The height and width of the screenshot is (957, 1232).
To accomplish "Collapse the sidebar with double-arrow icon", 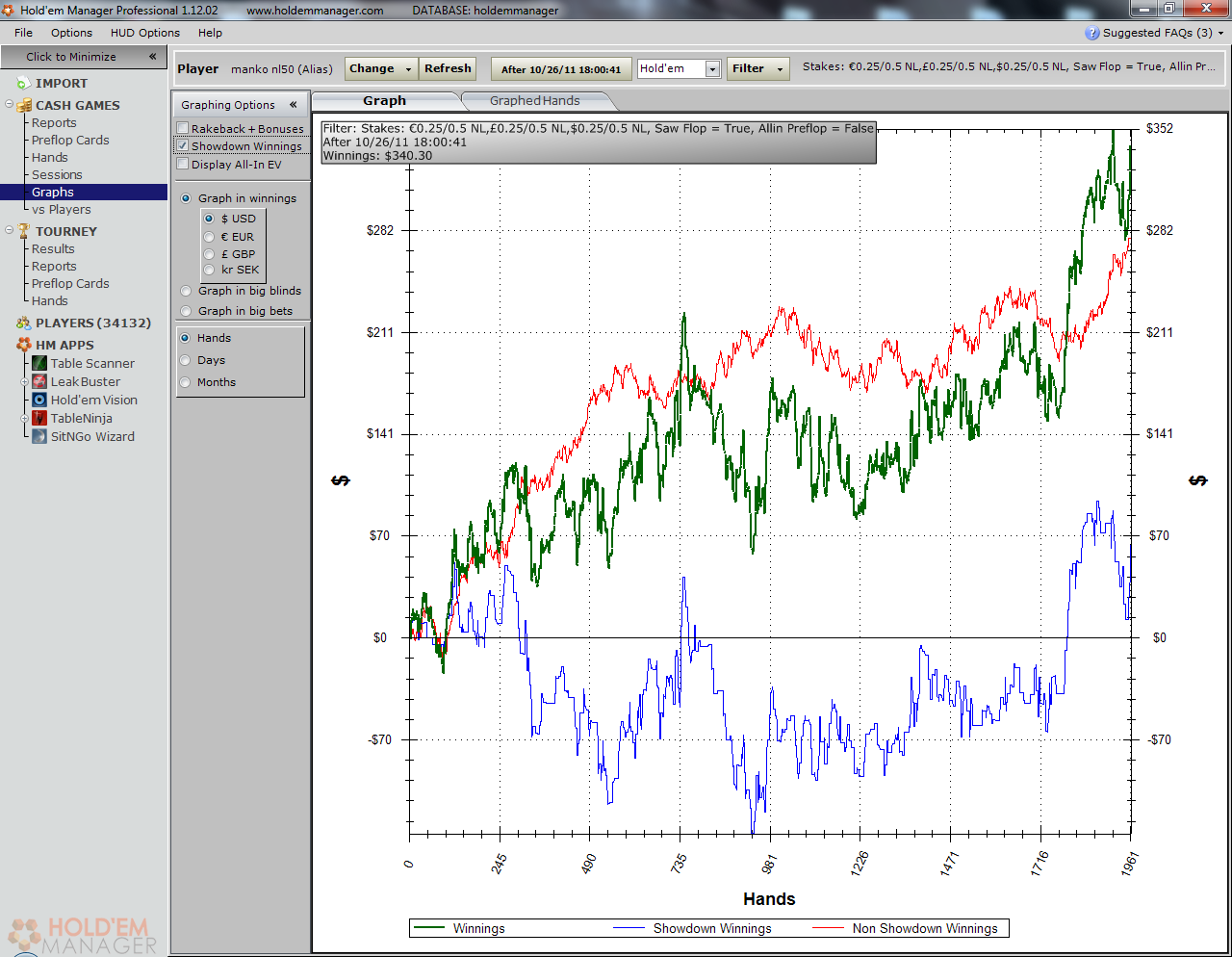I will point(152,57).
